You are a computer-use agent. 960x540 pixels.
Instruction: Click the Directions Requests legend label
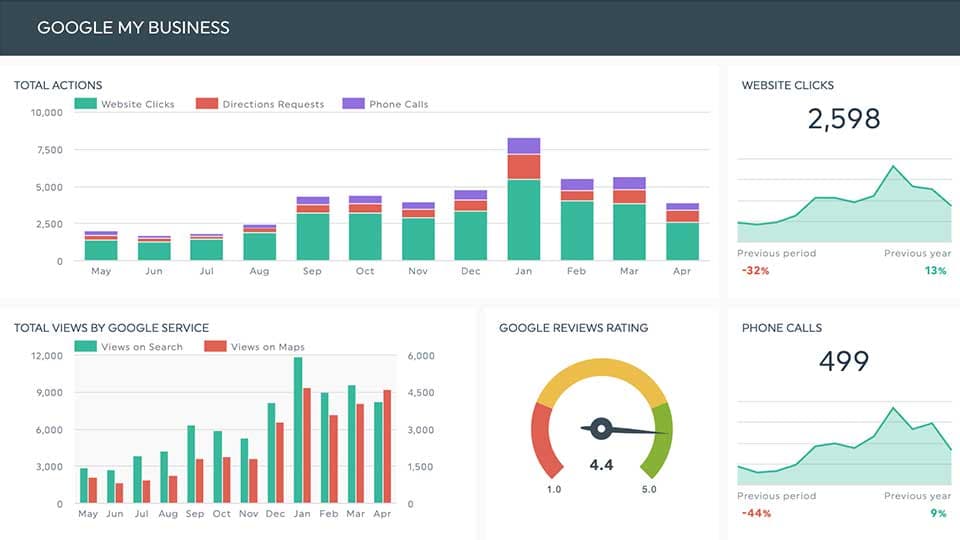click(273, 104)
